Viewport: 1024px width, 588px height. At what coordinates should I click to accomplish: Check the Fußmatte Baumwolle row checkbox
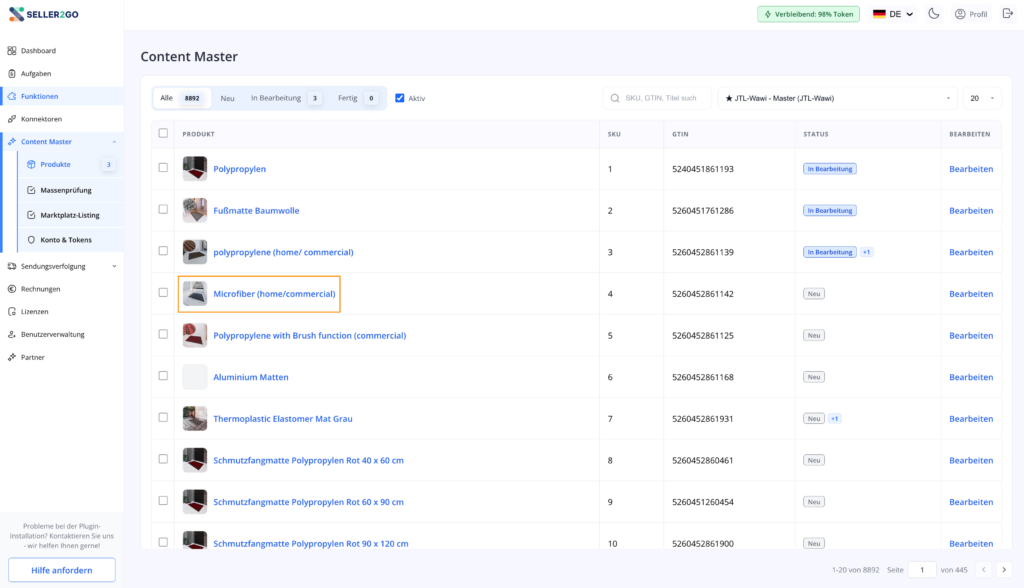click(163, 209)
